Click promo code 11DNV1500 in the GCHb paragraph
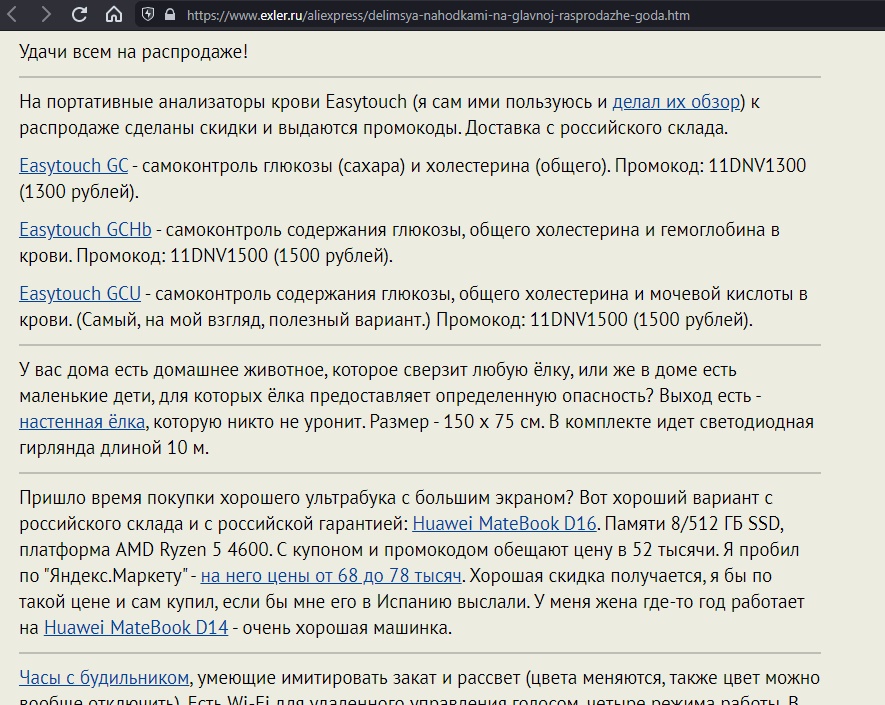 [219, 256]
